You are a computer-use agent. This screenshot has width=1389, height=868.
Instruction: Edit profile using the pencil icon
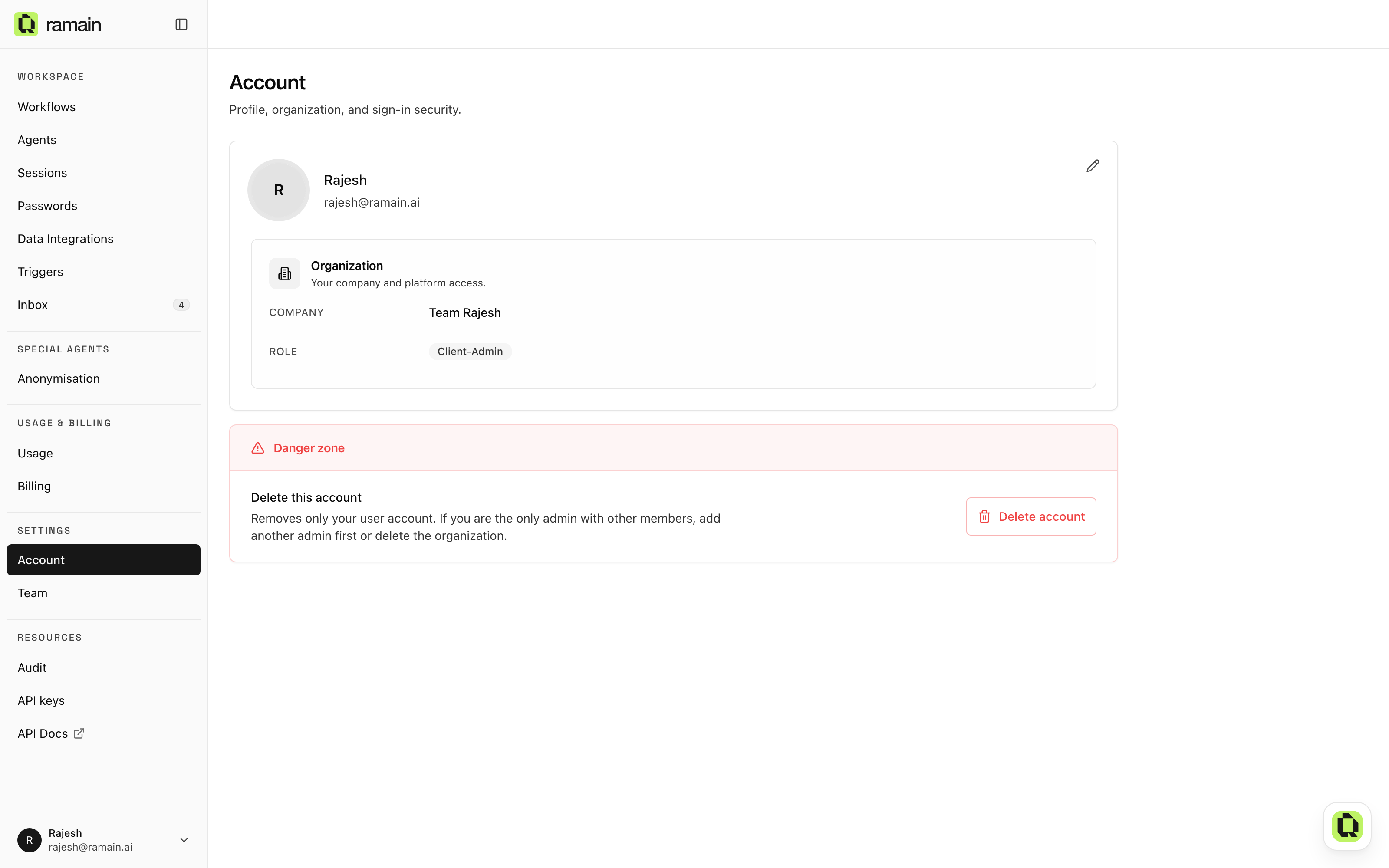pyautogui.click(x=1093, y=166)
